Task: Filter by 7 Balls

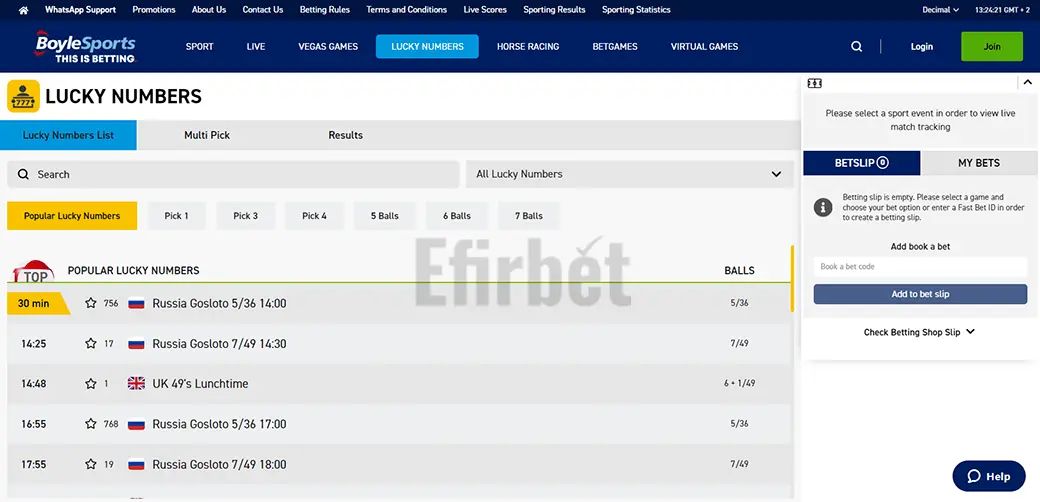Action: click(529, 216)
